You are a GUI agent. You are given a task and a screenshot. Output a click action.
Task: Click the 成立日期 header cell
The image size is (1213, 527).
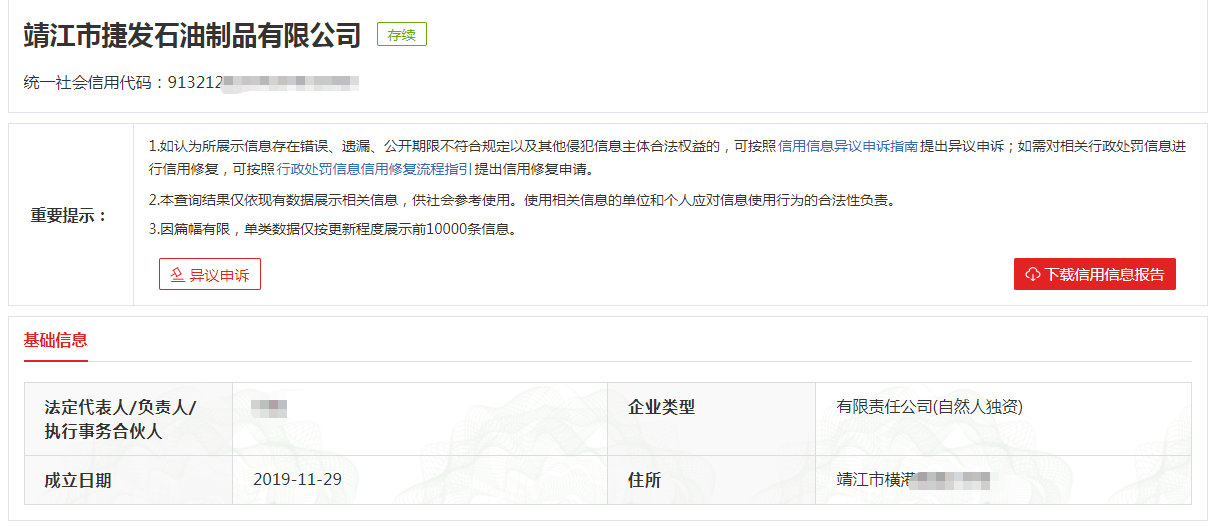78,480
